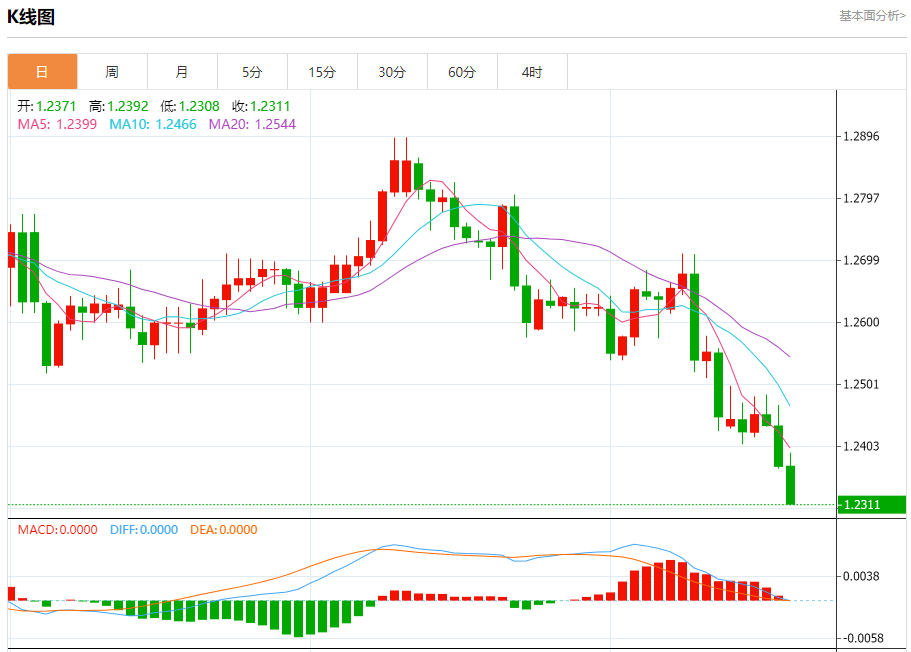The height and width of the screenshot is (652, 911).
Task: Click the 1.2501 price axis label
Action: [861, 385]
